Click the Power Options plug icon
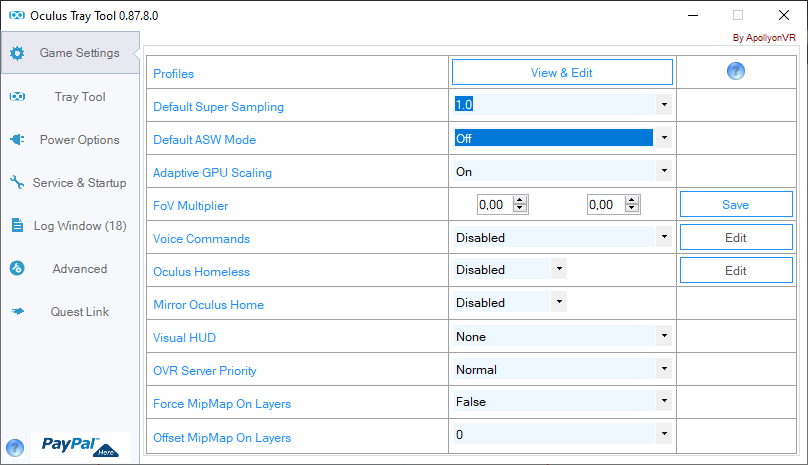Screen dimensions: 808x465 [x=17, y=139]
